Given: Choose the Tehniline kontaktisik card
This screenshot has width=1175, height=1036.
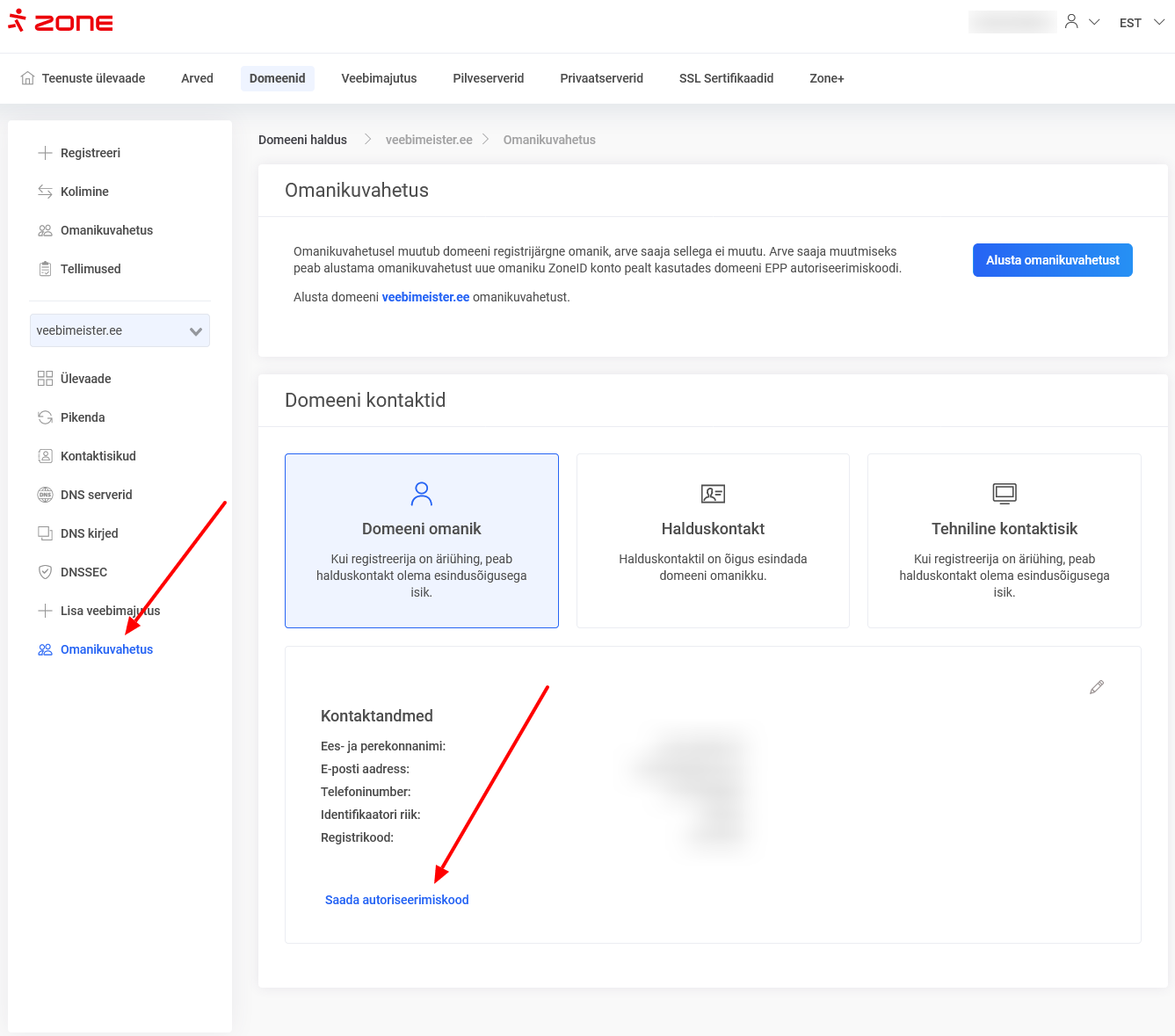Looking at the screenshot, I should (1004, 540).
